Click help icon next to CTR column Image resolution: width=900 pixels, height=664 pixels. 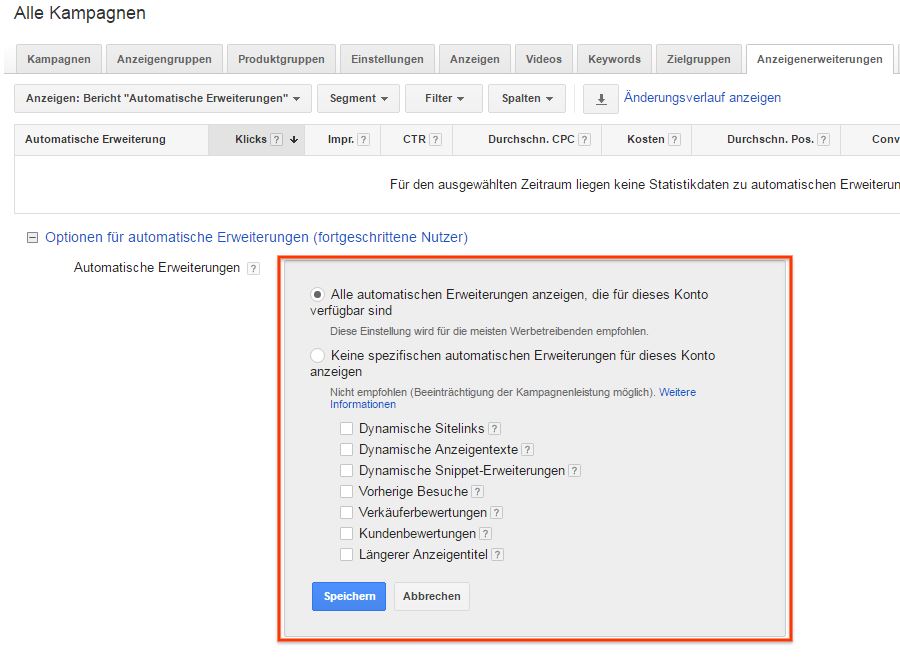click(435, 139)
